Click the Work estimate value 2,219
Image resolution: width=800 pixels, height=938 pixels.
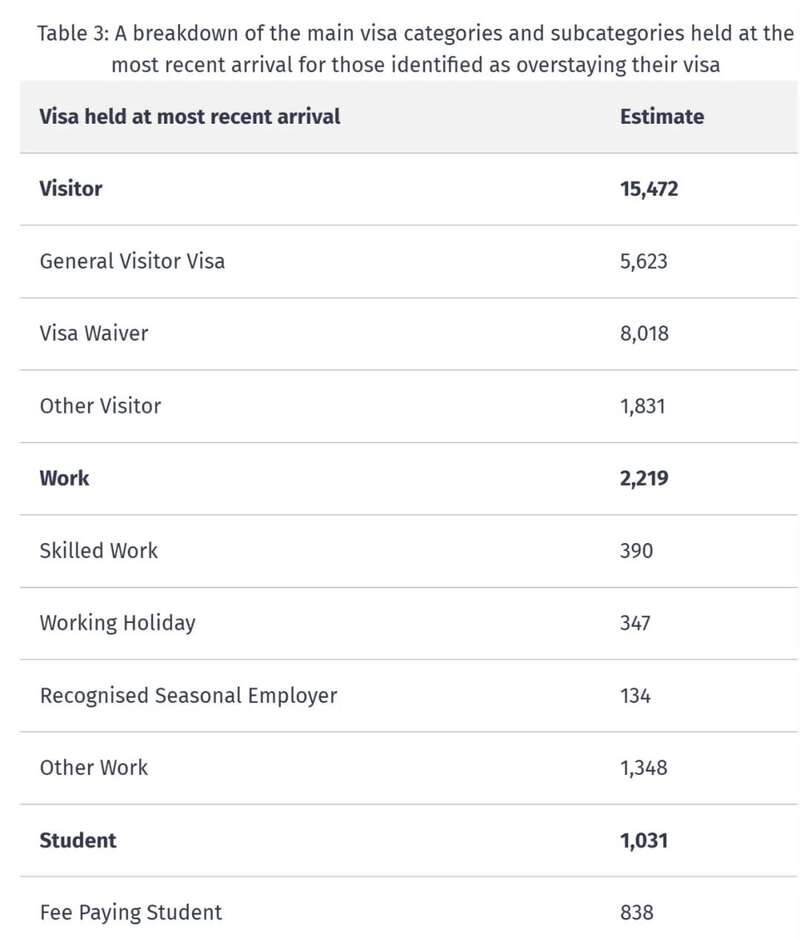644,479
